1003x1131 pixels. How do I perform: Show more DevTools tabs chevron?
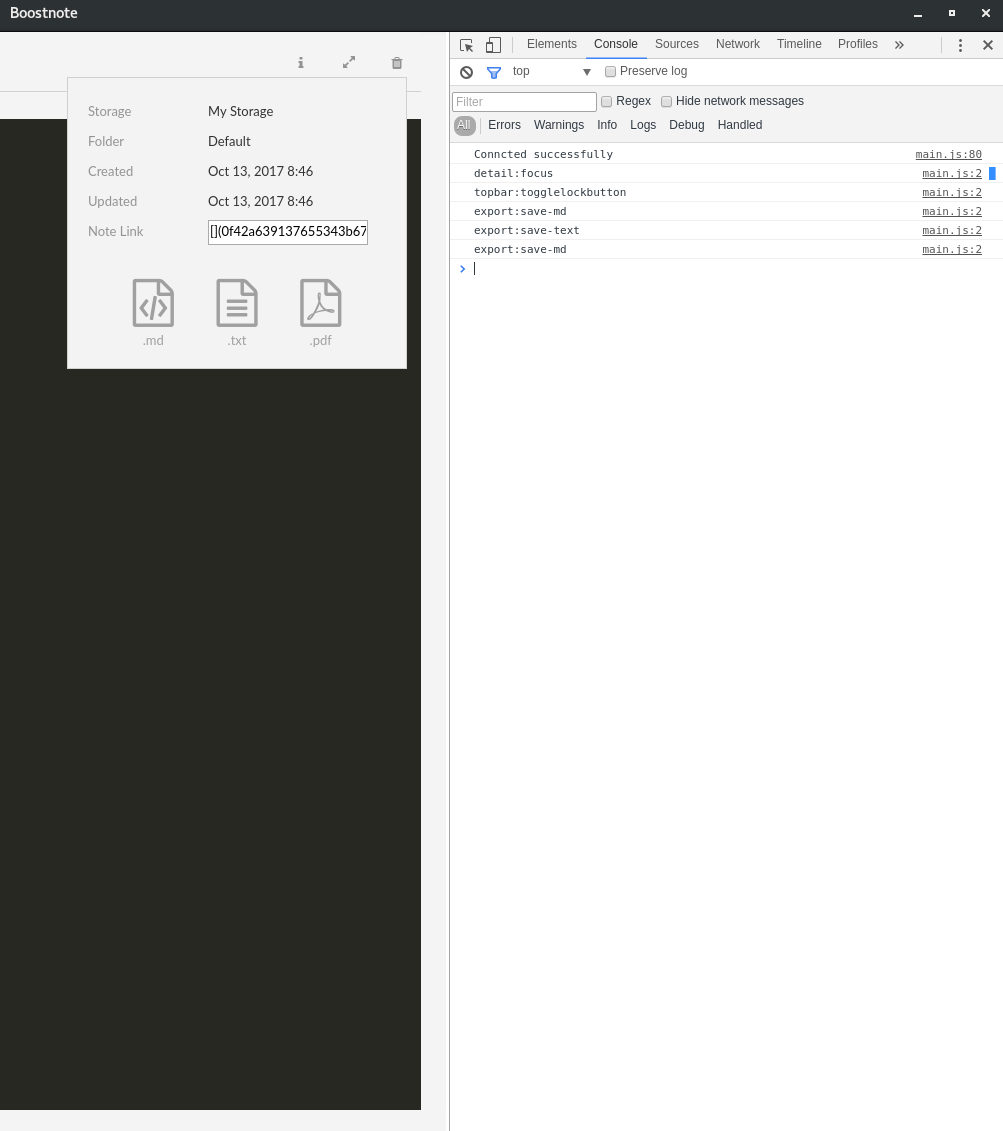[899, 45]
